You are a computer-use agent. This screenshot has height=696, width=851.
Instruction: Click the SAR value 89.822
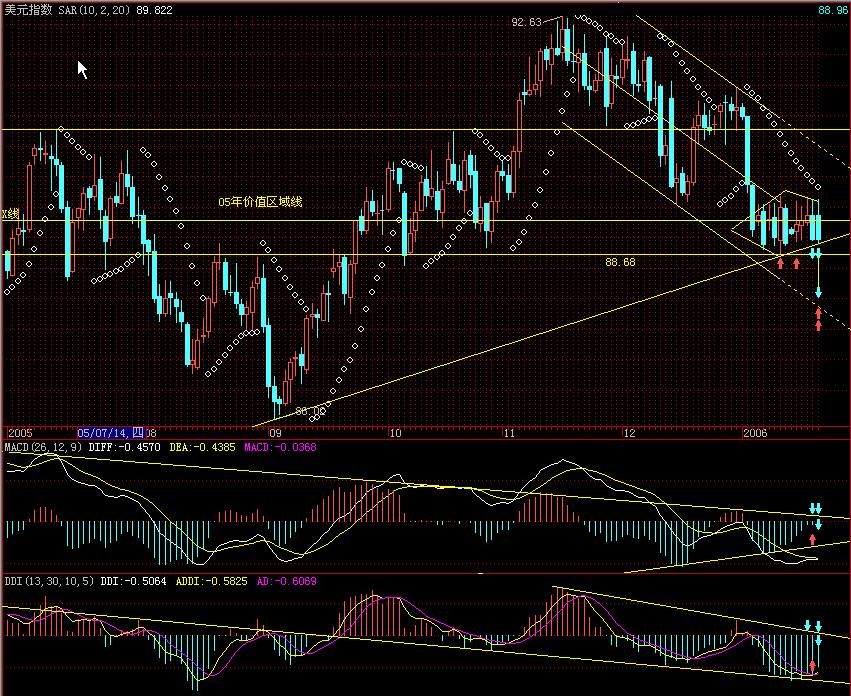tap(154, 10)
